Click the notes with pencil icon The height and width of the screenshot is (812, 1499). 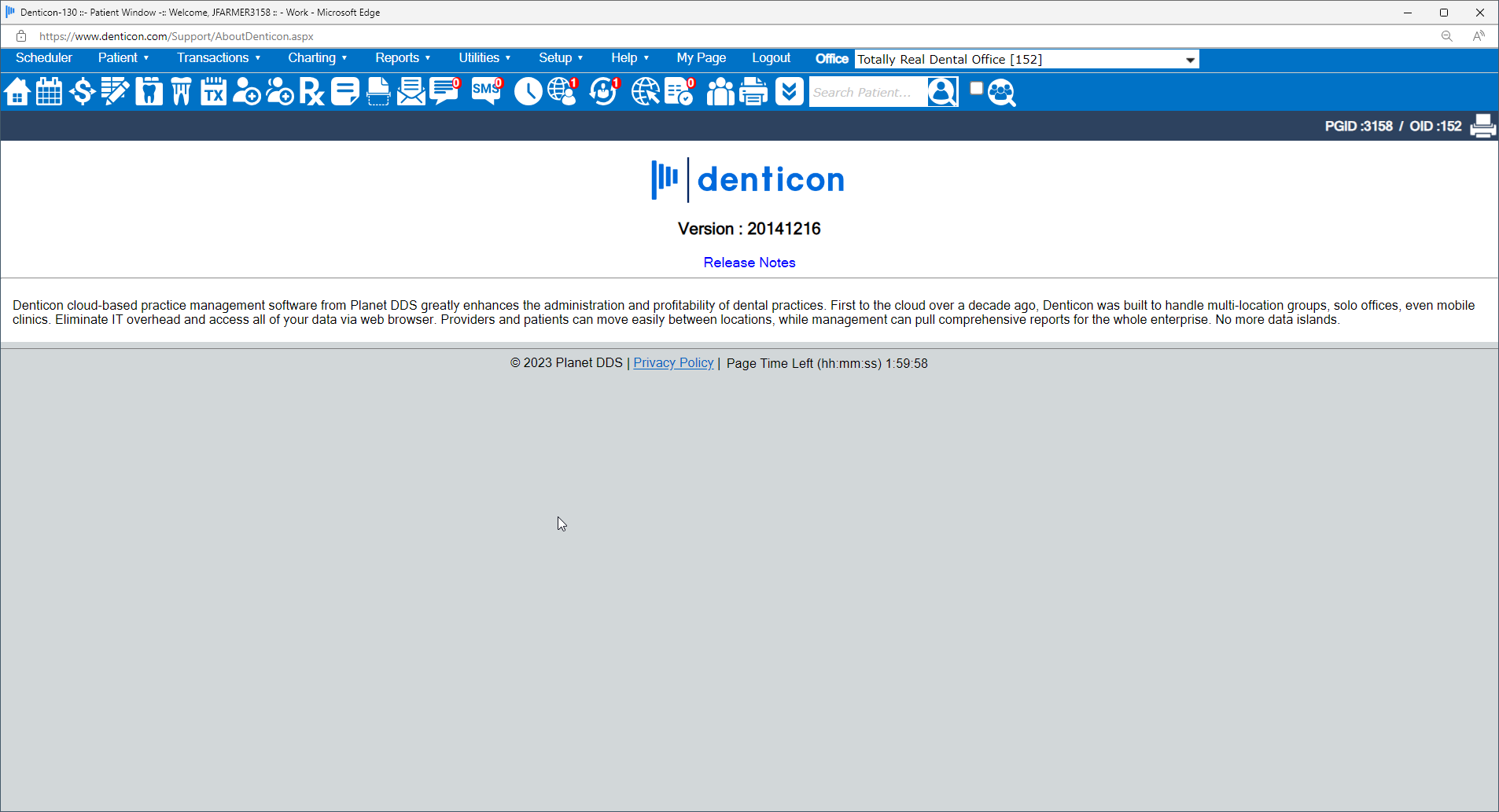(x=115, y=92)
